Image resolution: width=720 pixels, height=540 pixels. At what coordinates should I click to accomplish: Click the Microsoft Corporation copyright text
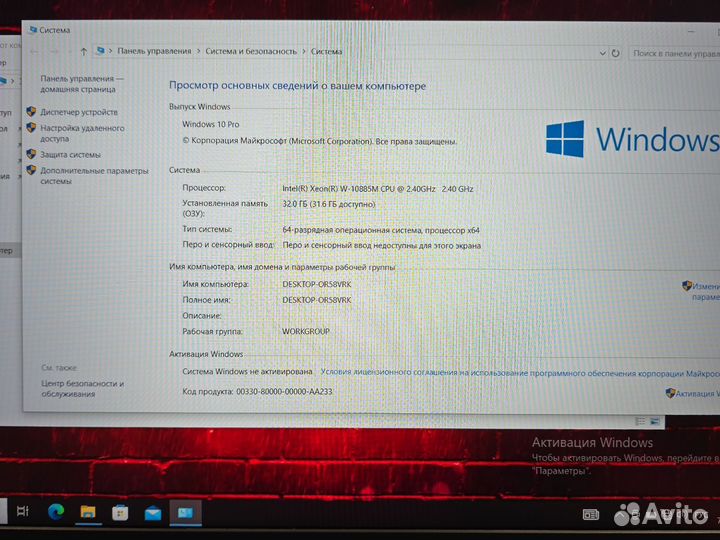click(320, 141)
